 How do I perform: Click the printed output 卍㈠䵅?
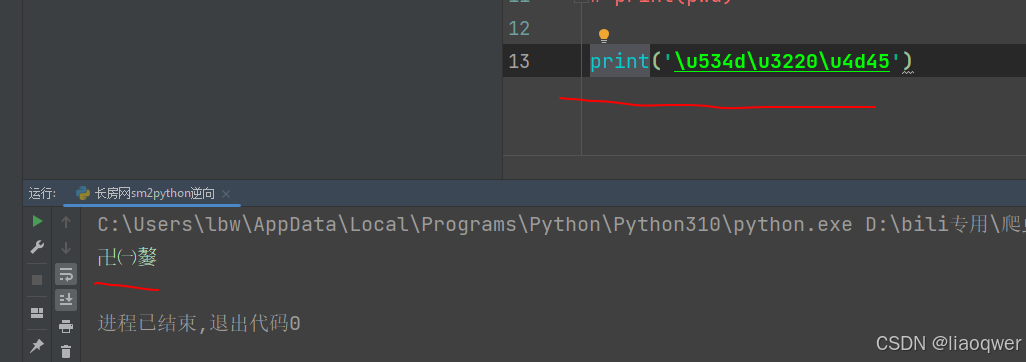pyautogui.click(x=127, y=258)
